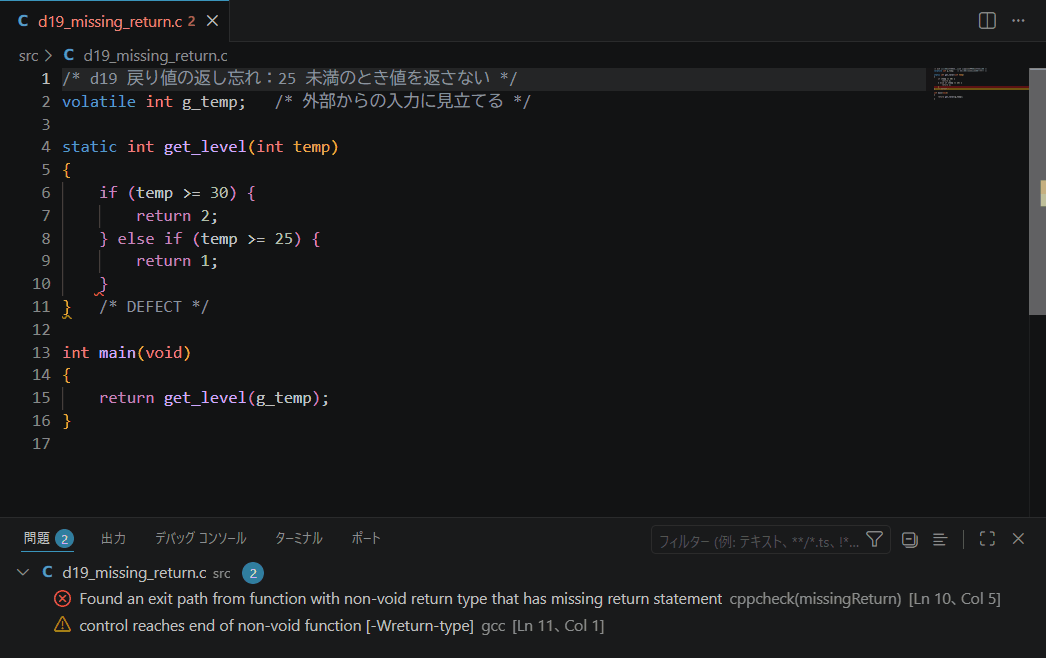Close the d19_missing_return.c editor tab
Screen dimensions: 1046x658
pos(212,21)
